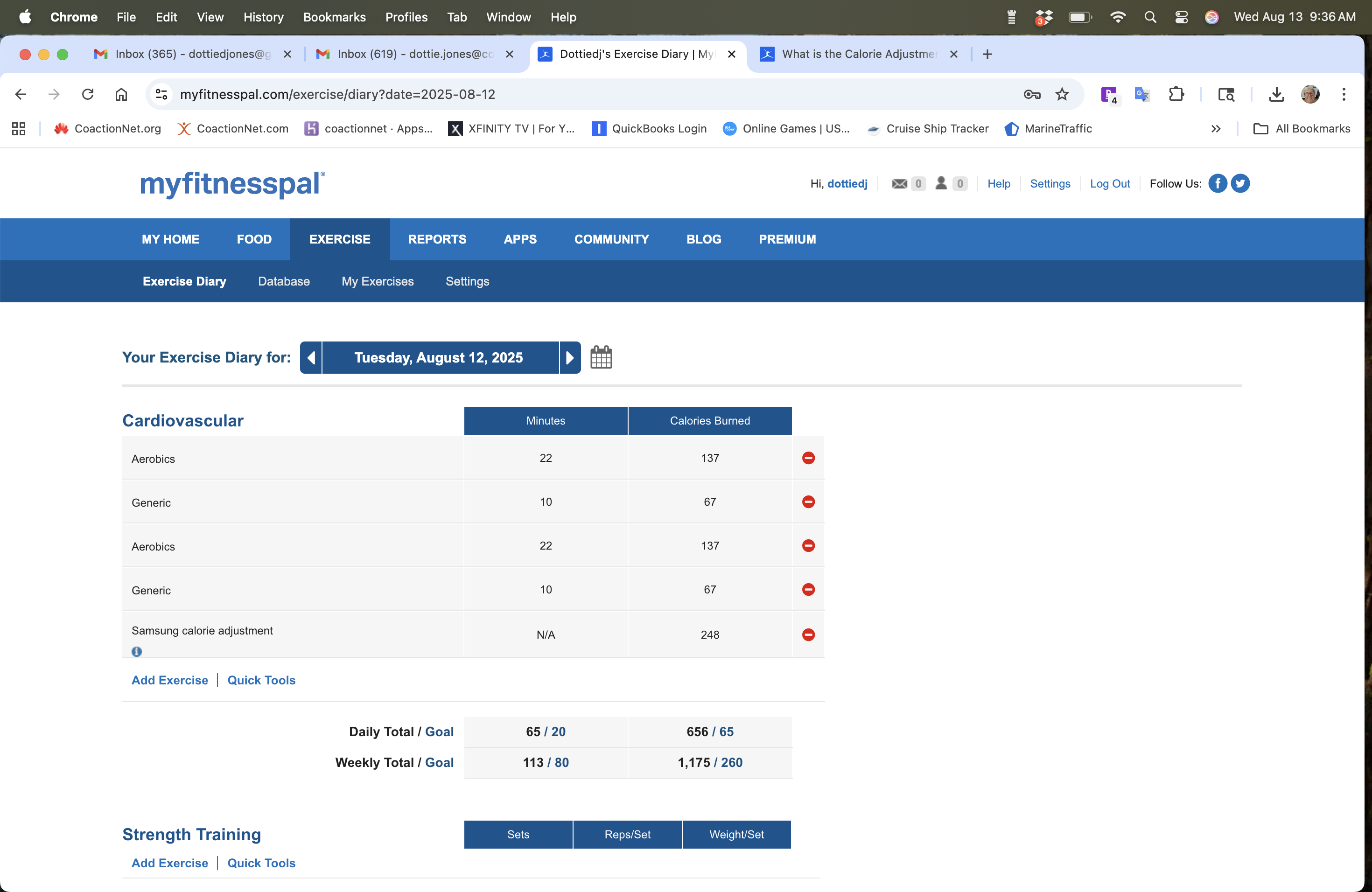Open MyFitnessPal Facebook page
The image size is (1372, 892).
click(x=1218, y=183)
